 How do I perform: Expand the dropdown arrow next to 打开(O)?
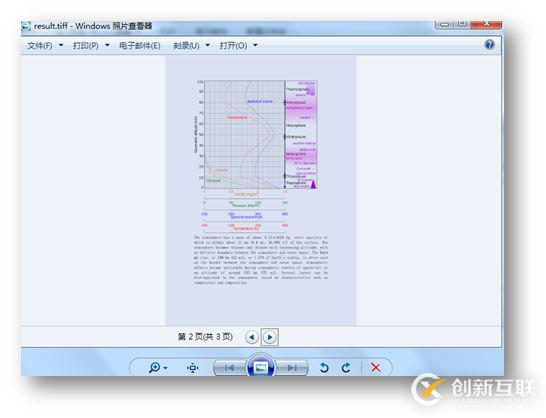tap(256, 45)
